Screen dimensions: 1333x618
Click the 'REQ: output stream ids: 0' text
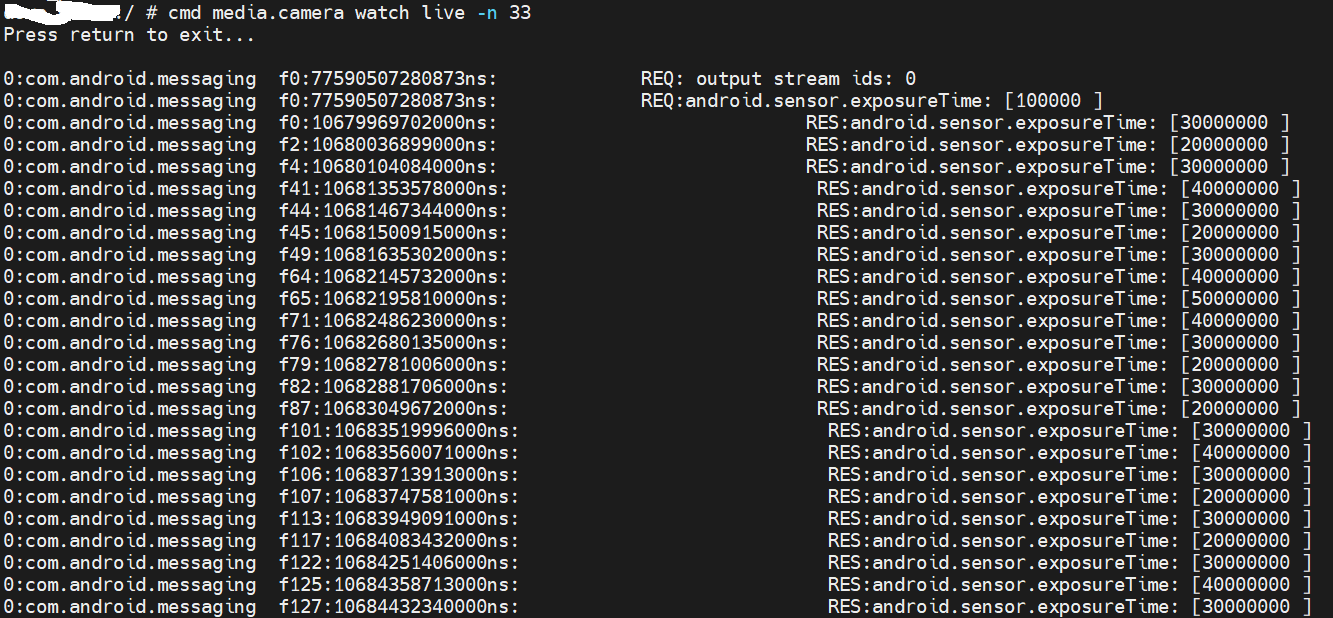tap(778, 79)
